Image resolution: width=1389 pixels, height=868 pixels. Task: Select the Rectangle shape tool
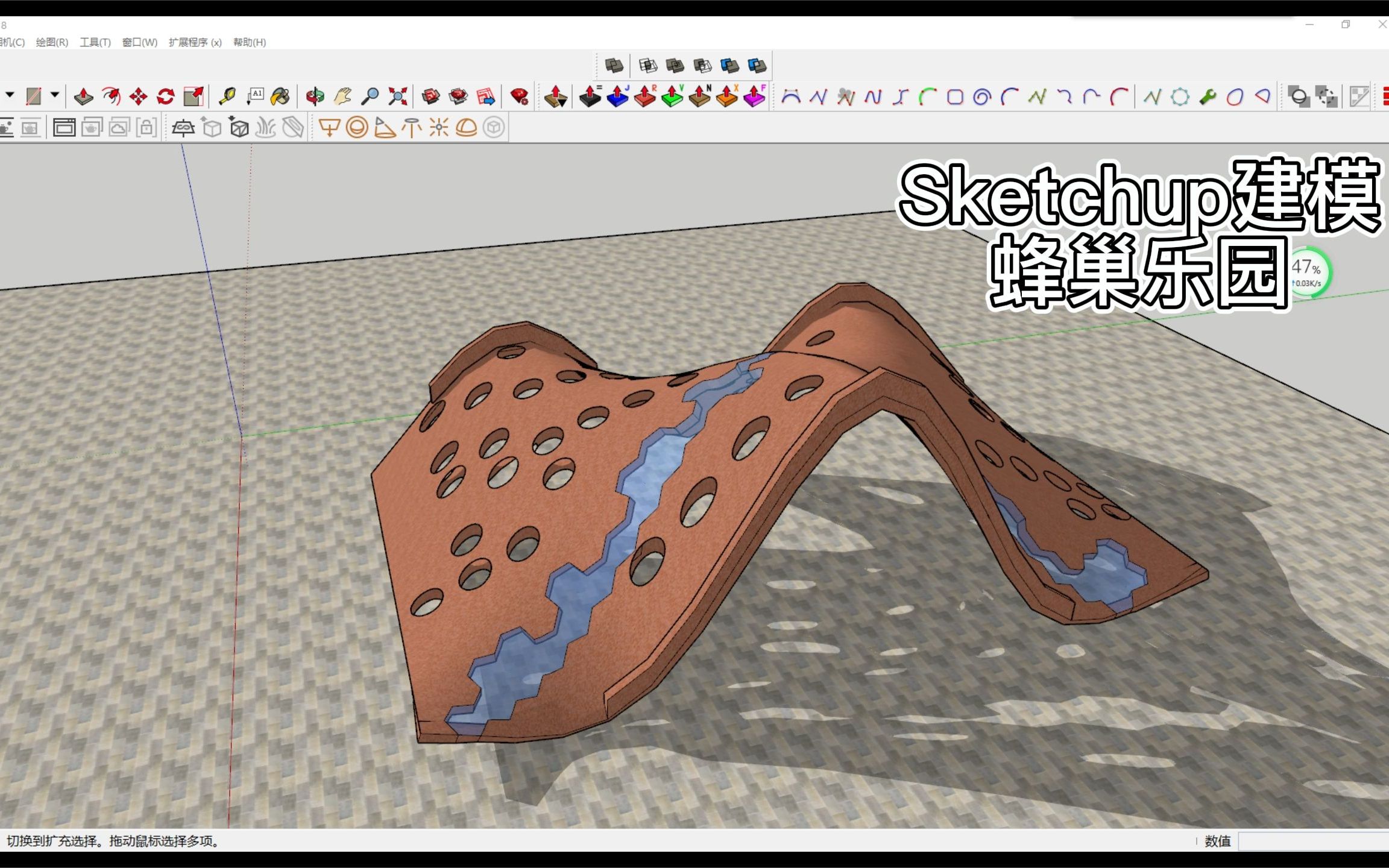(x=34, y=96)
